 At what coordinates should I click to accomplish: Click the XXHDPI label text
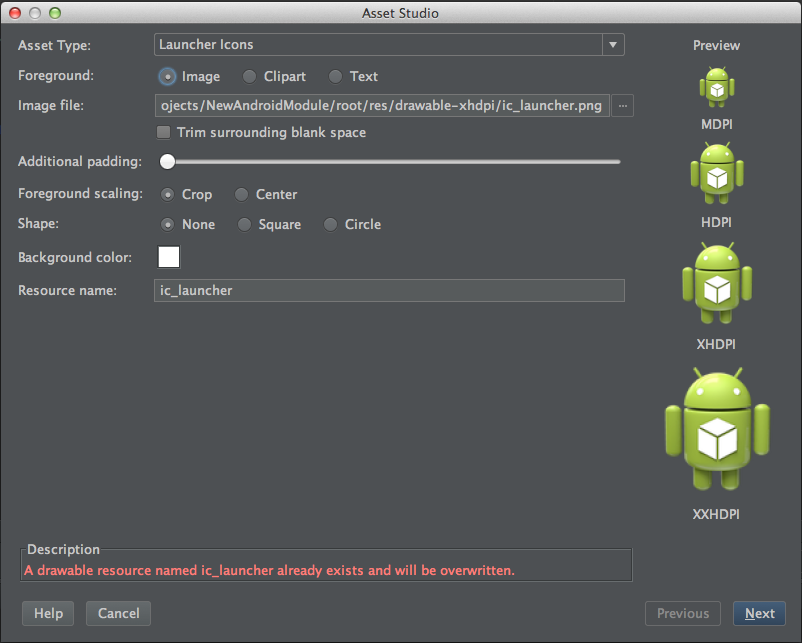point(716,514)
